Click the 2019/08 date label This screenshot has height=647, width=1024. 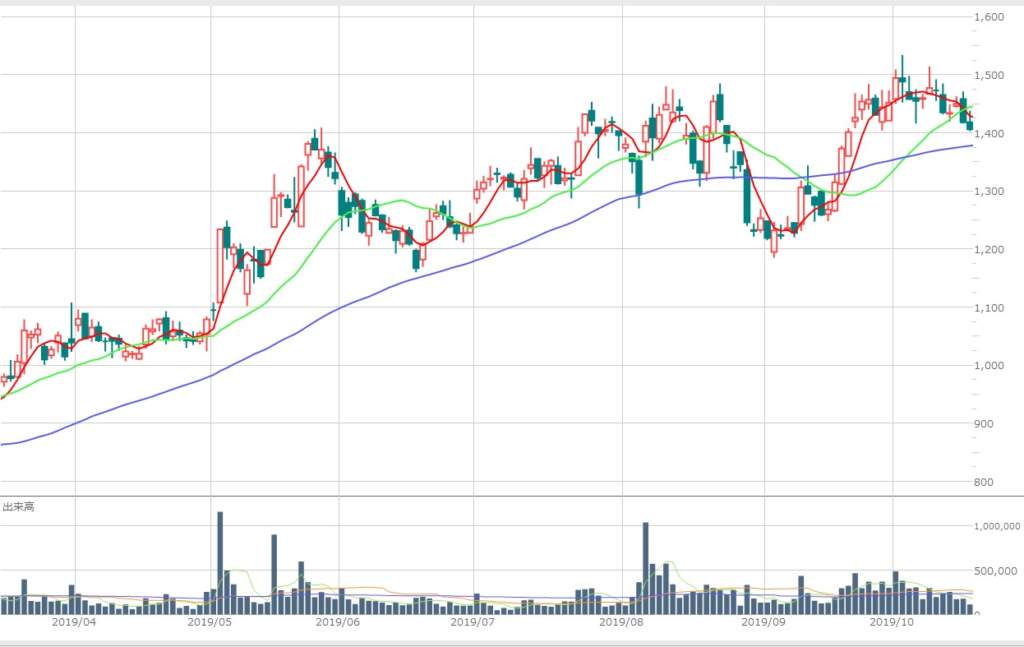(x=622, y=622)
